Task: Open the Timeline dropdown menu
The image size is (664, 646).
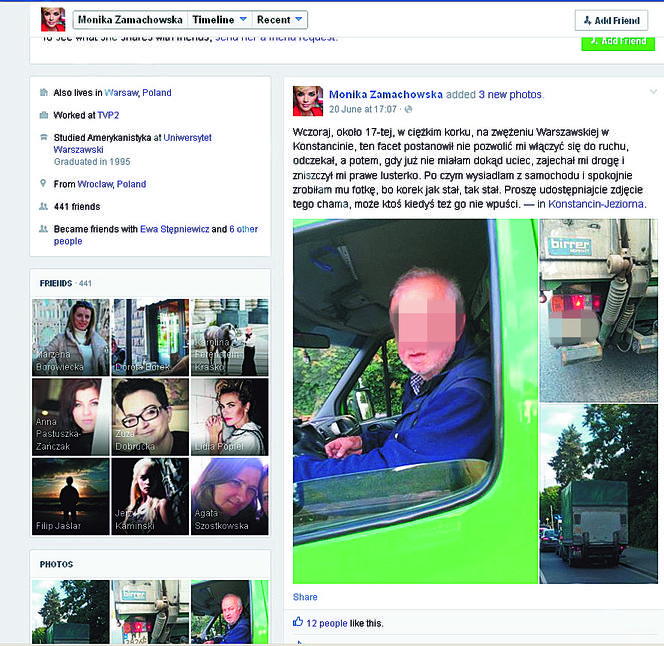Action: (x=218, y=20)
